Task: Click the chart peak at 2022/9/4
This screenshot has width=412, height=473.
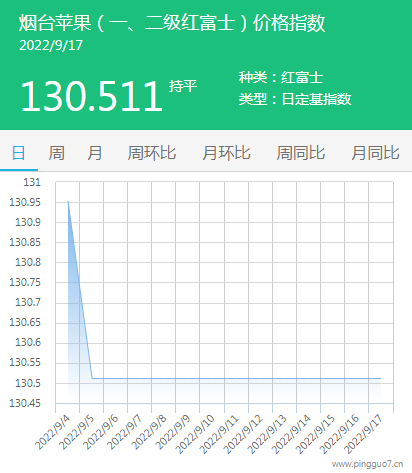Action: point(68,201)
